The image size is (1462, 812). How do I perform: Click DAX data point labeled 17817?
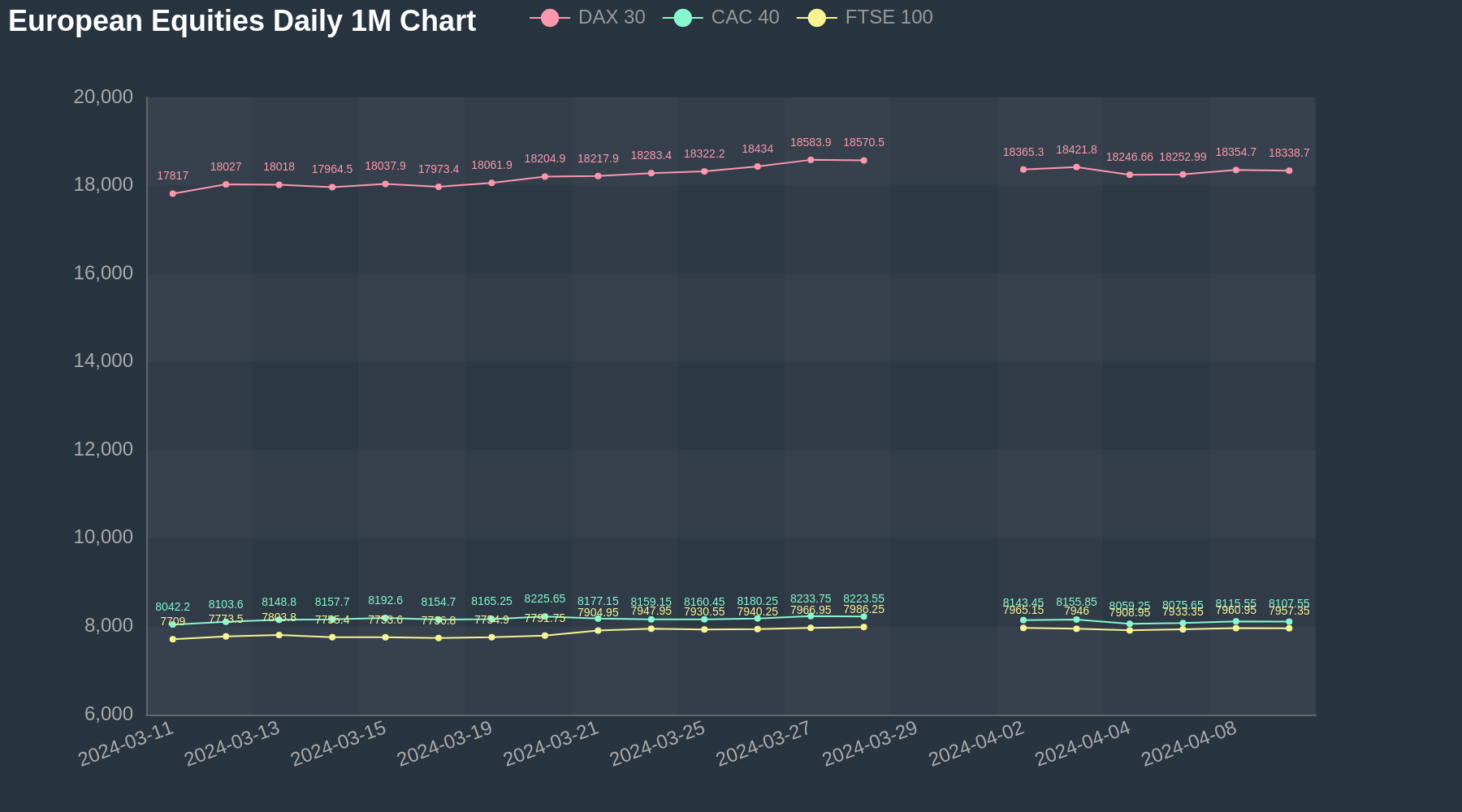[x=173, y=194]
